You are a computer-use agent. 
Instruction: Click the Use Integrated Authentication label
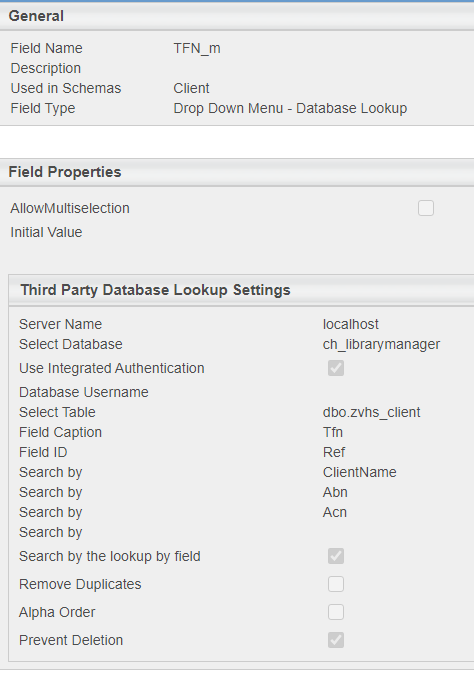pyautogui.click(x=112, y=368)
